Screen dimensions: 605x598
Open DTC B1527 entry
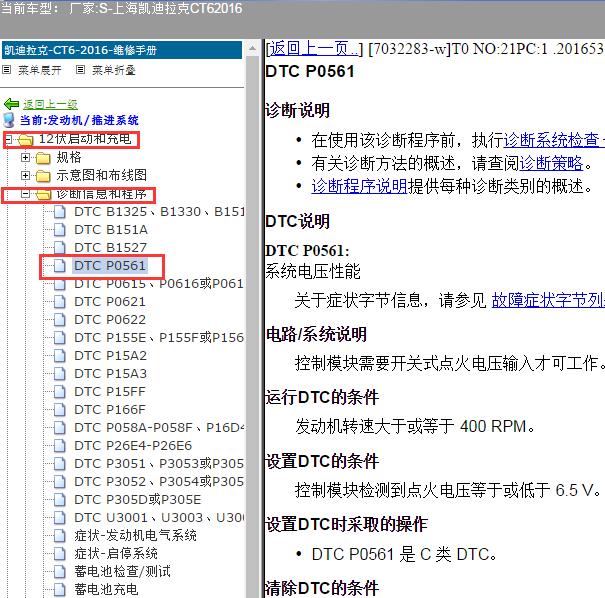pyautogui.click(x=110, y=248)
